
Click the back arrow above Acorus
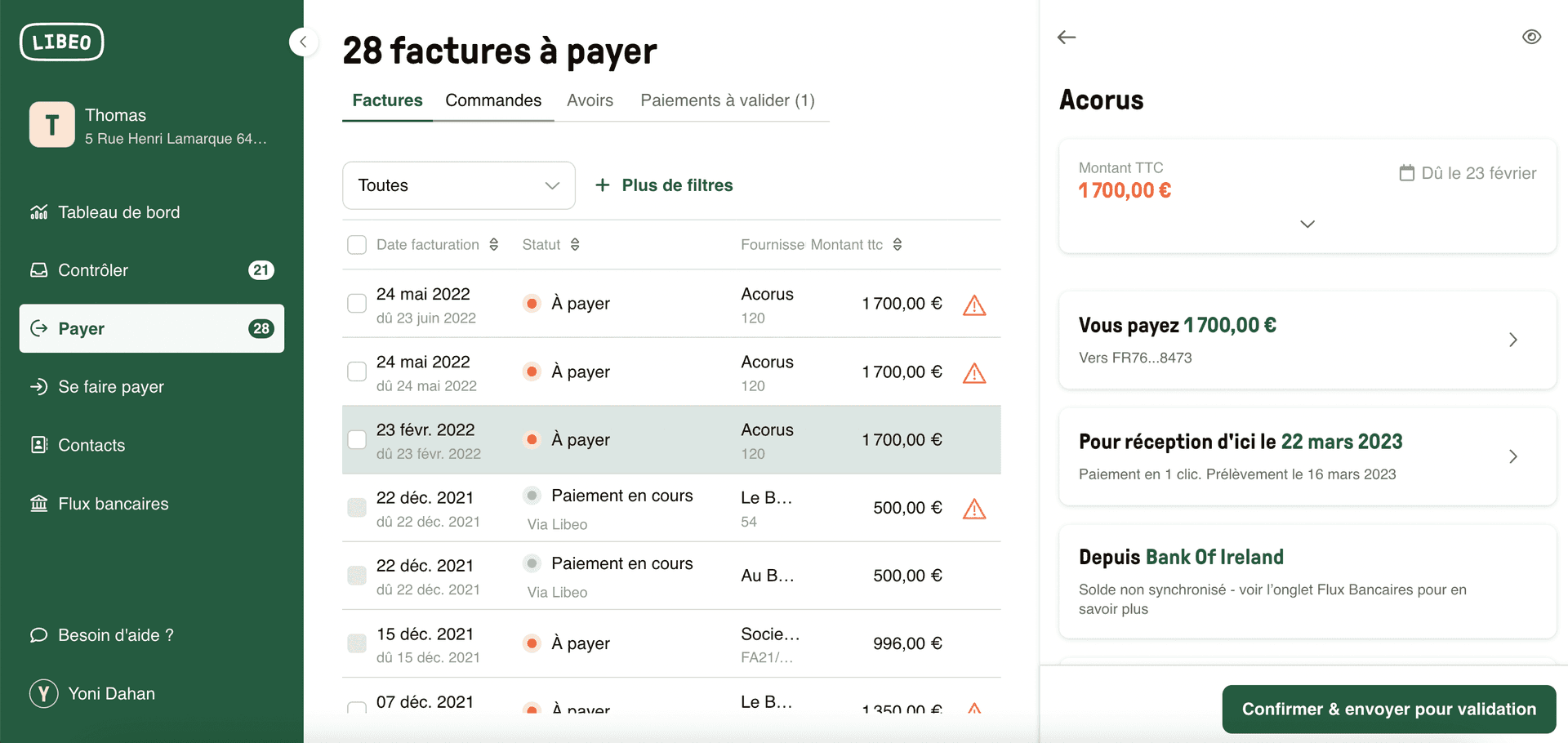[x=1067, y=37]
